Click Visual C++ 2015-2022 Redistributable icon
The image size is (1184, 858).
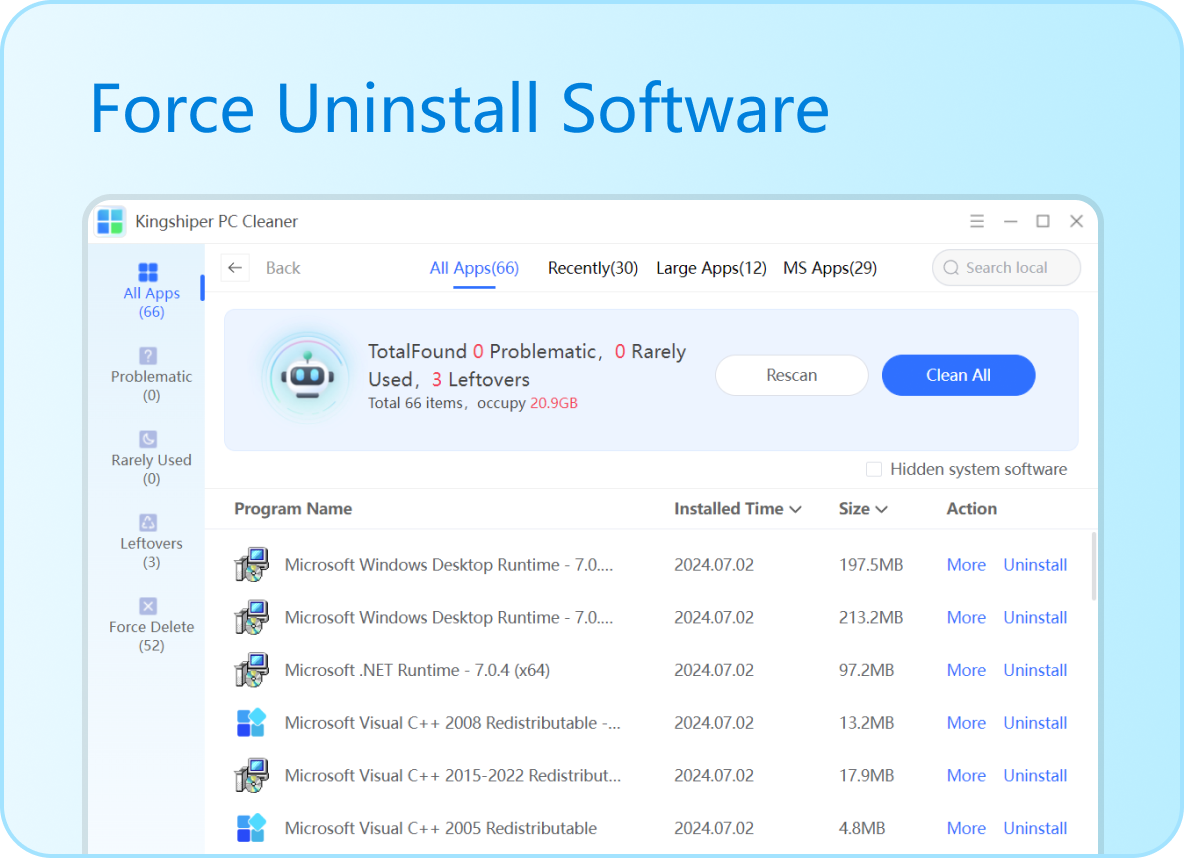251,776
